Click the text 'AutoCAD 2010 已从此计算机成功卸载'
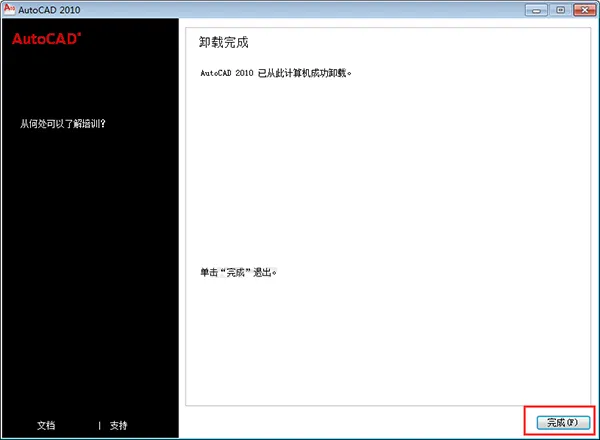This screenshot has height=440, width=600. (x=276, y=73)
